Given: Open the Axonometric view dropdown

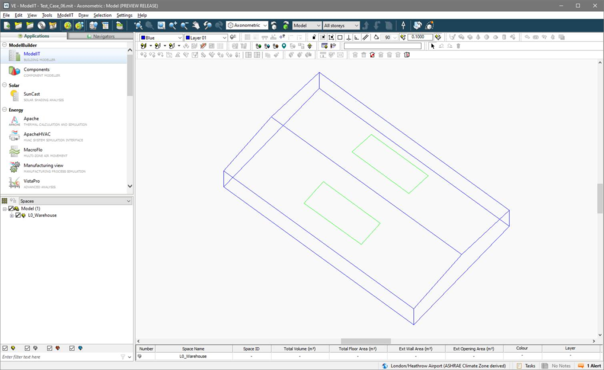Looking at the screenshot, I should (247, 25).
